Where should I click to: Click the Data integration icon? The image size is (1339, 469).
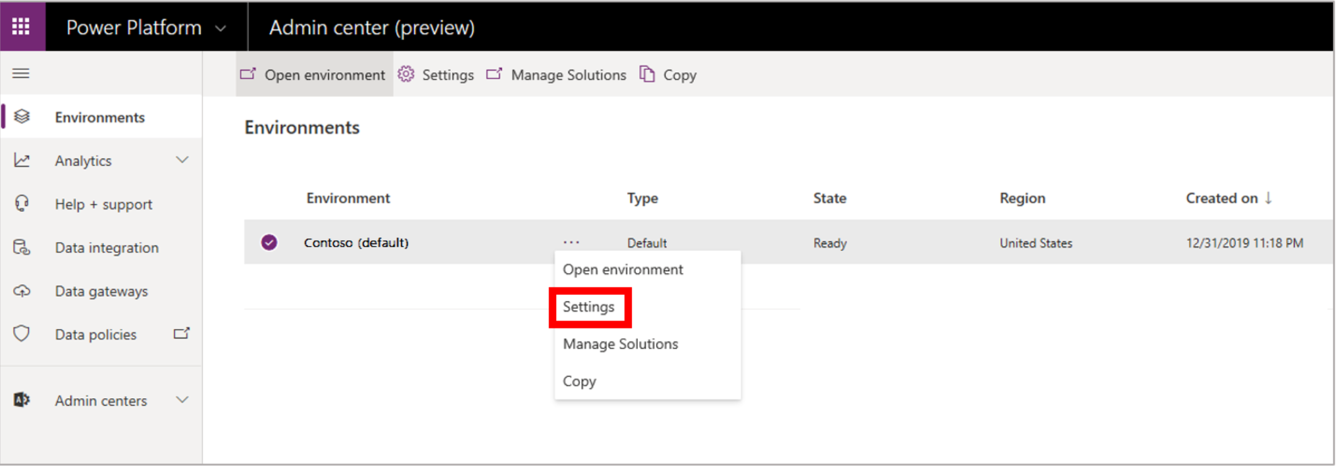[x=22, y=247]
